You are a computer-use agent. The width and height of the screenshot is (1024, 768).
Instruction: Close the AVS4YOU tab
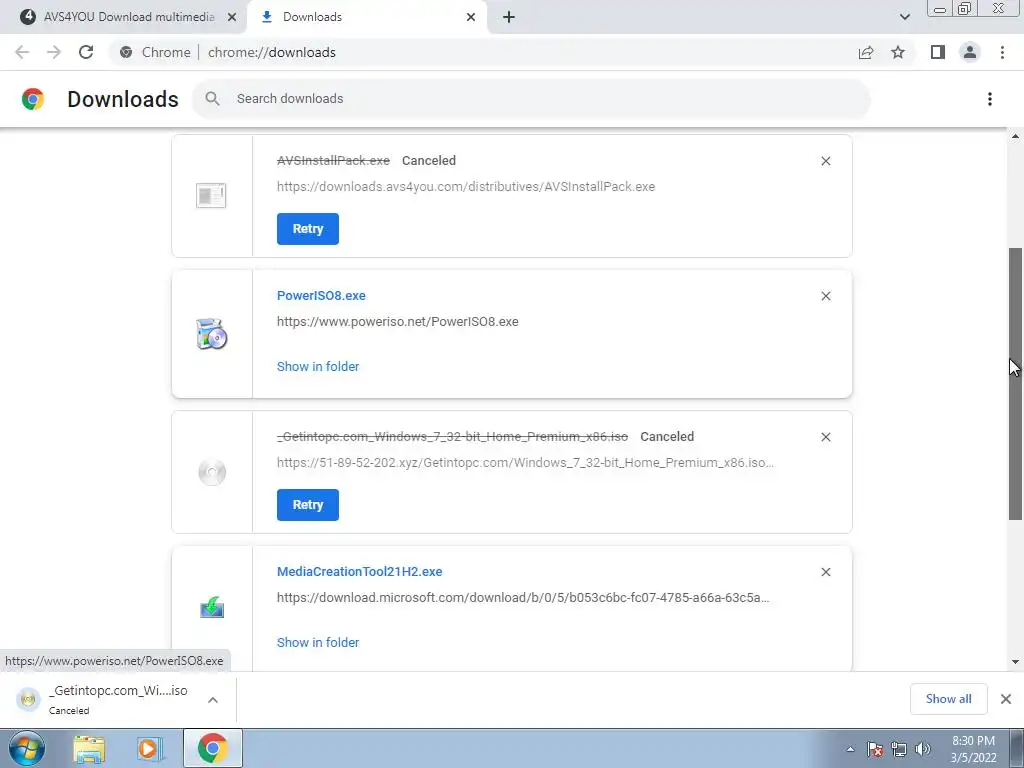click(232, 17)
